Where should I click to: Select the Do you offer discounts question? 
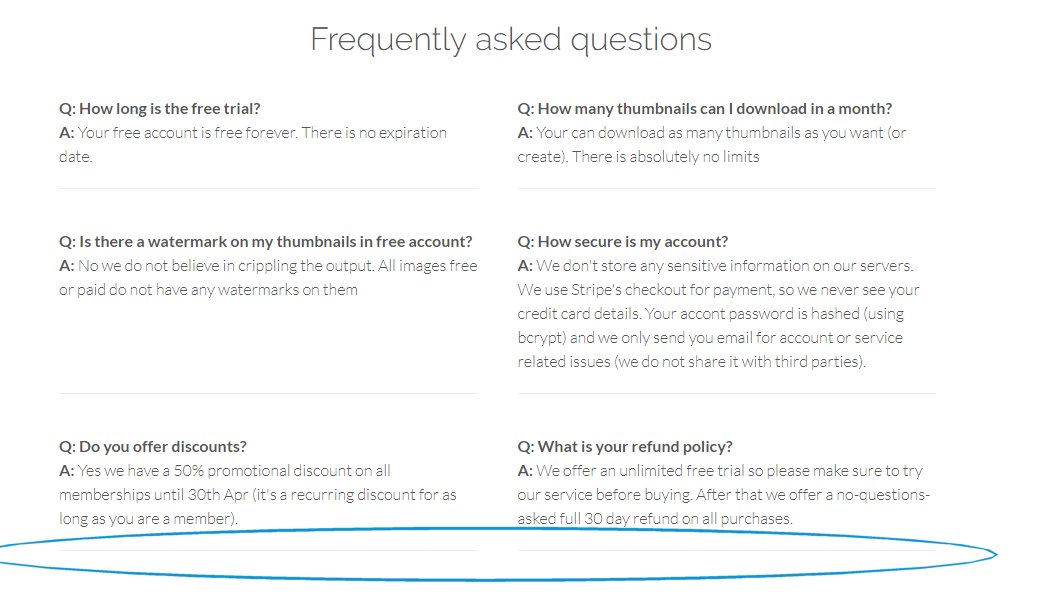[x=152, y=446]
